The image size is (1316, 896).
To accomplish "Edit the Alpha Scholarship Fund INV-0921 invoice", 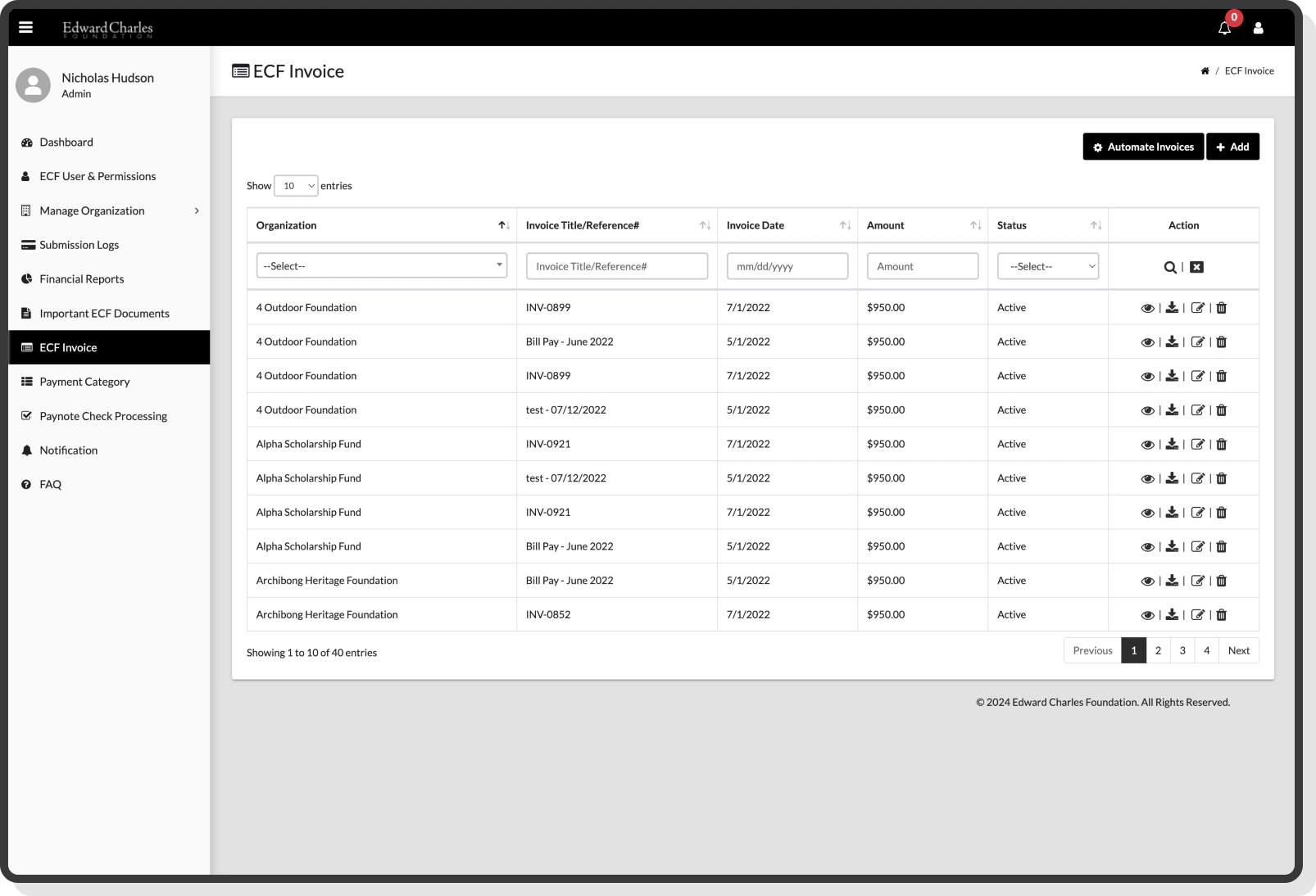I will pos(1198,444).
